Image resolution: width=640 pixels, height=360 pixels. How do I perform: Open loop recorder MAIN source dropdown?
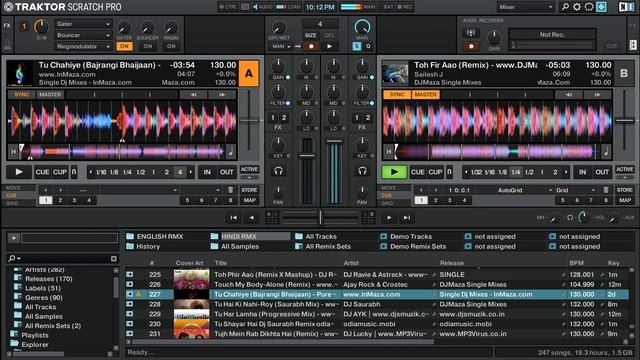(281, 47)
